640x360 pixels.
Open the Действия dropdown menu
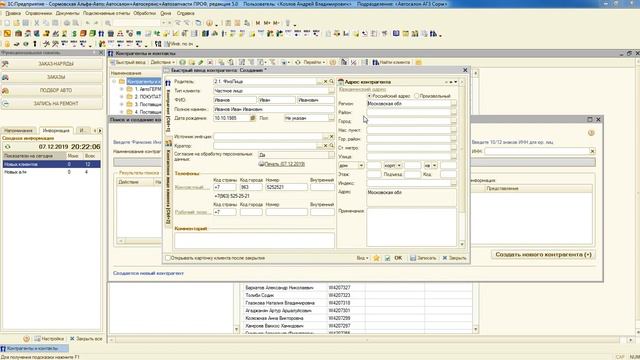coord(162,62)
